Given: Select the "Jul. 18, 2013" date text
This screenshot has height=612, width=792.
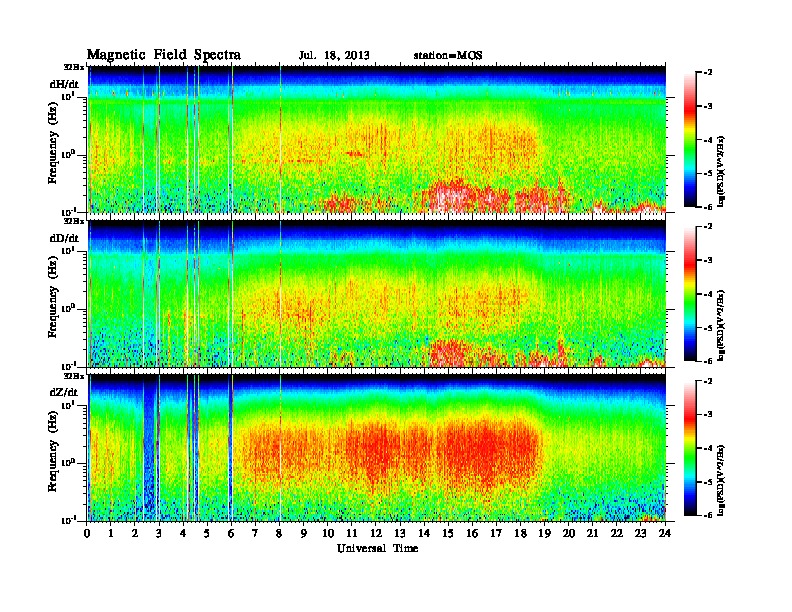Looking at the screenshot, I should click(x=334, y=55).
